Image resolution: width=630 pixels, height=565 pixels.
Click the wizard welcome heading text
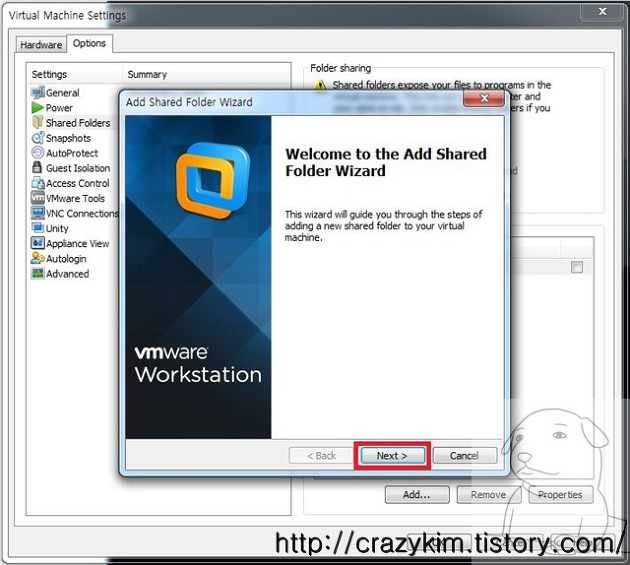click(x=386, y=162)
